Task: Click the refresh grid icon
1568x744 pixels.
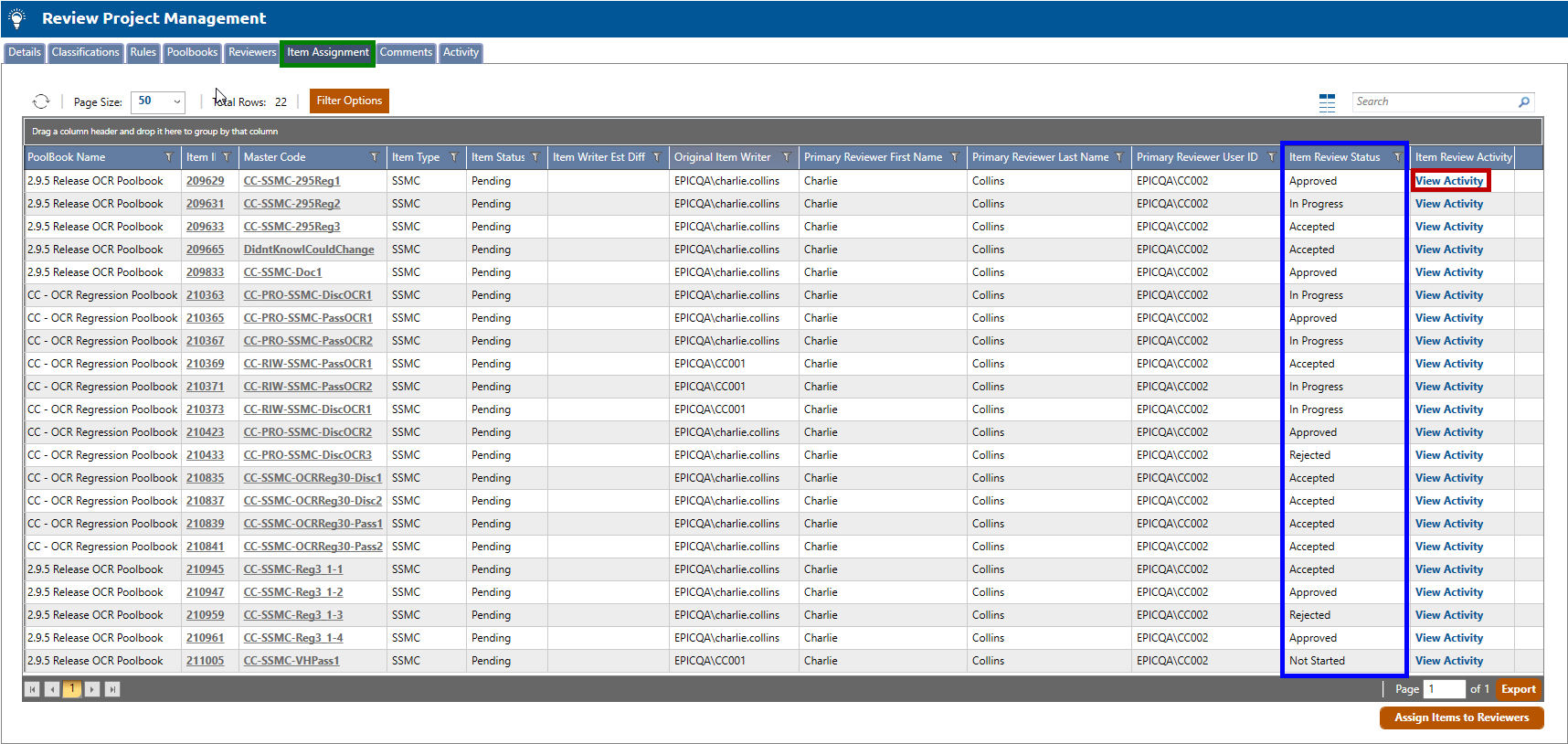Action: (40, 101)
